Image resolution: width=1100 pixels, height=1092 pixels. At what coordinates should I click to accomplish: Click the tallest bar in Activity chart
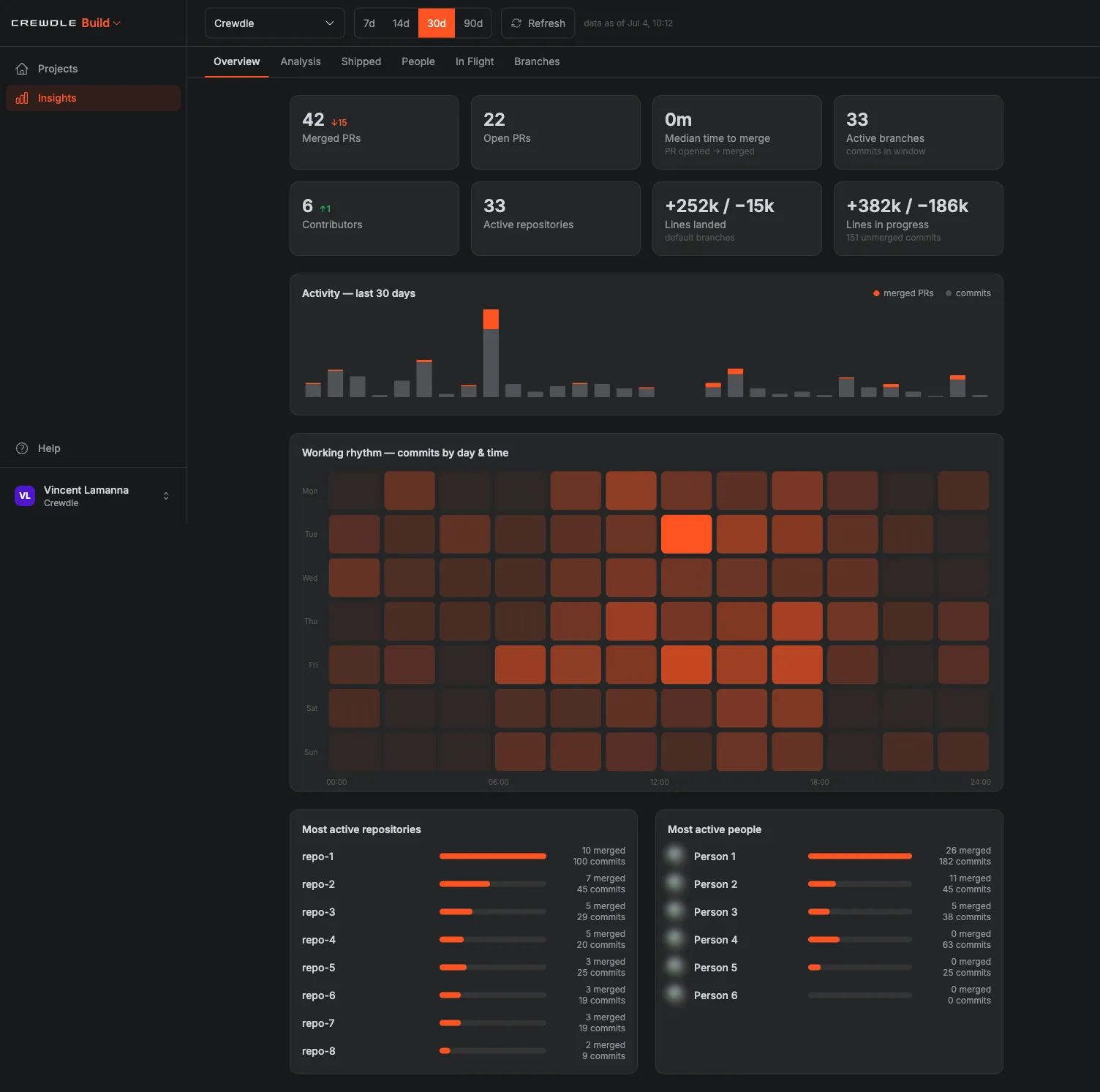click(x=491, y=353)
